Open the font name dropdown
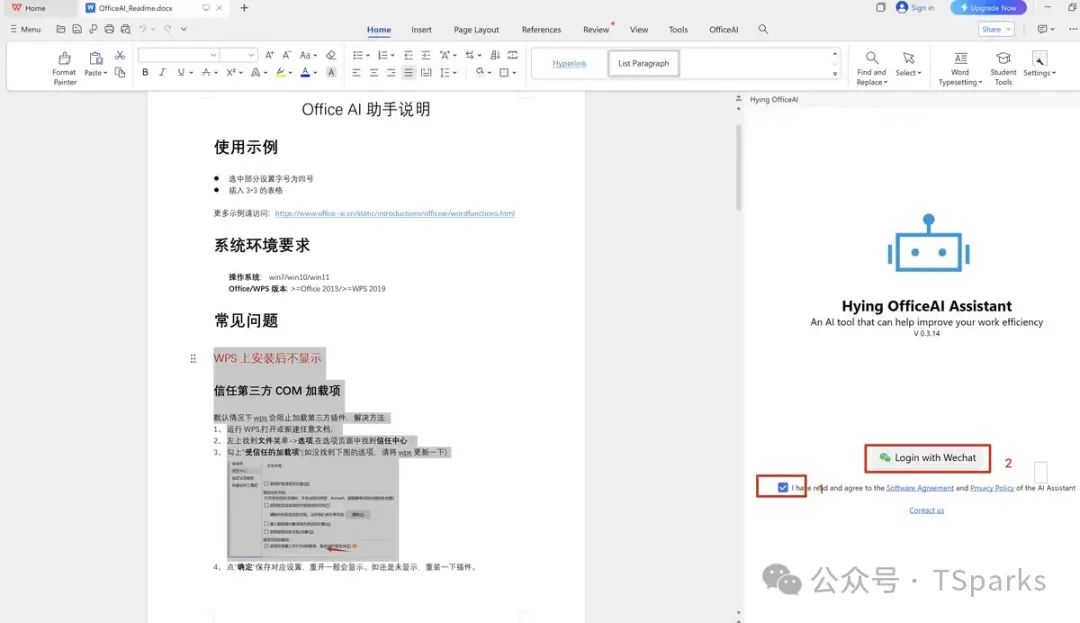The width and height of the screenshot is (1080, 623). point(214,55)
